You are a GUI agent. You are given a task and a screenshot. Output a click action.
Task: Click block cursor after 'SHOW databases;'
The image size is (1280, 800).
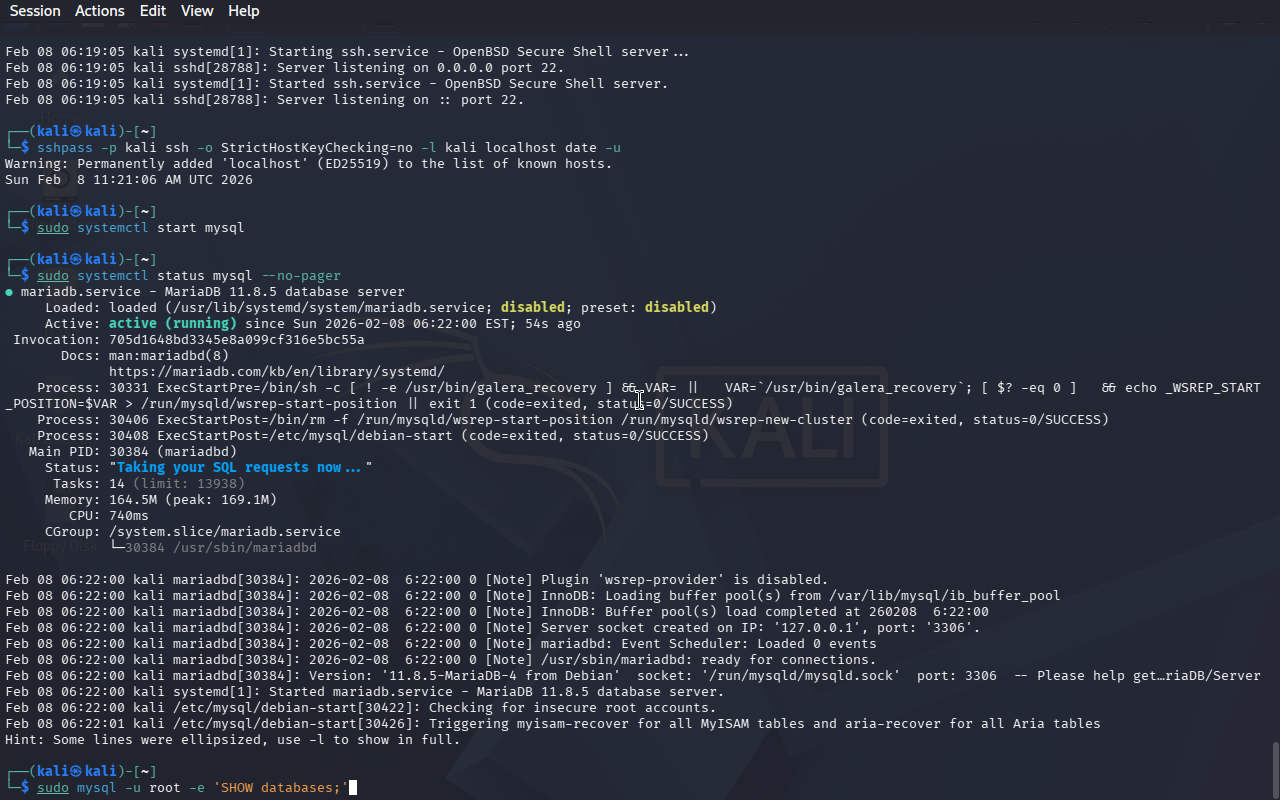click(x=353, y=788)
